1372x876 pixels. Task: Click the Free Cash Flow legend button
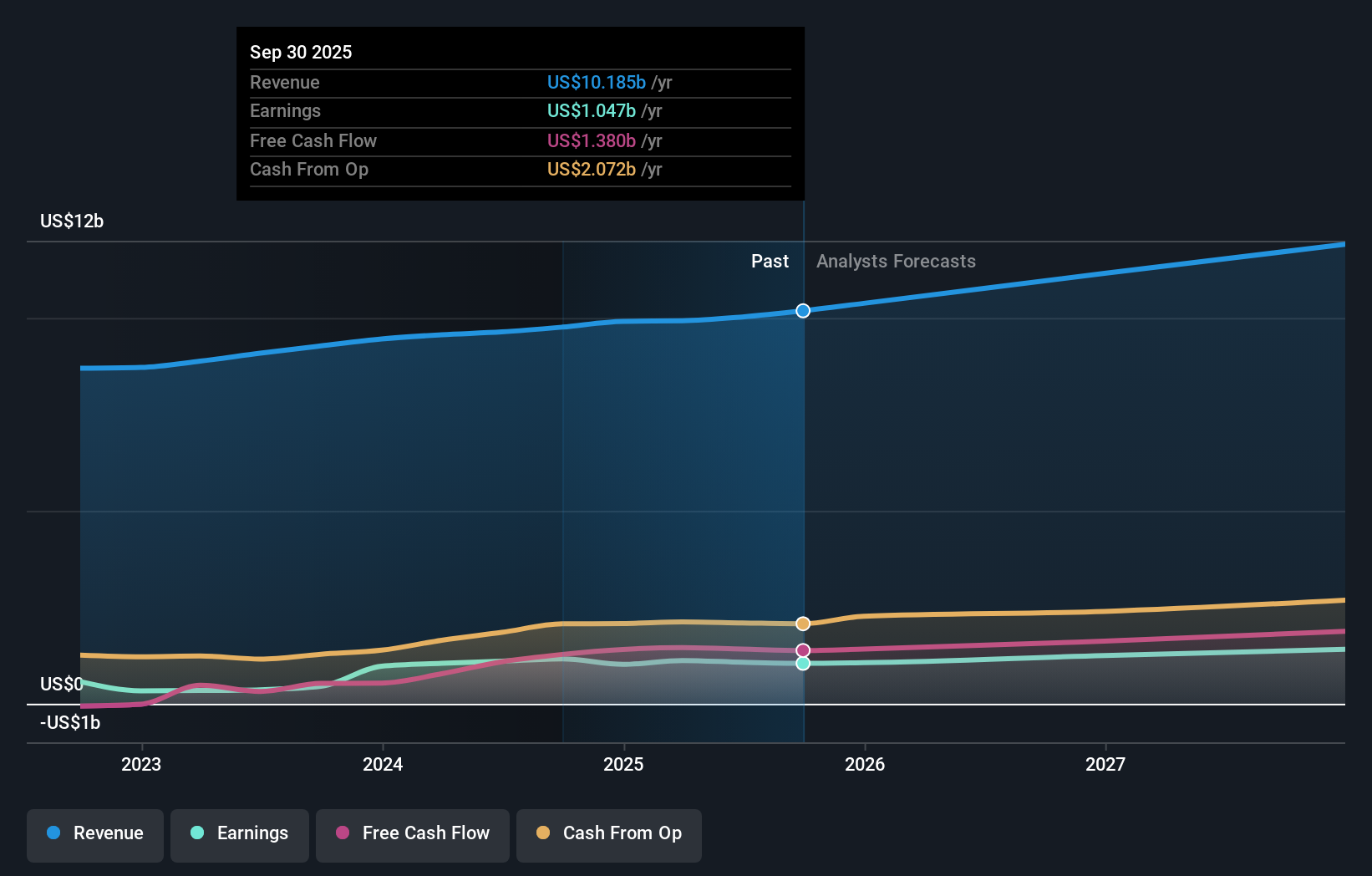tap(412, 833)
